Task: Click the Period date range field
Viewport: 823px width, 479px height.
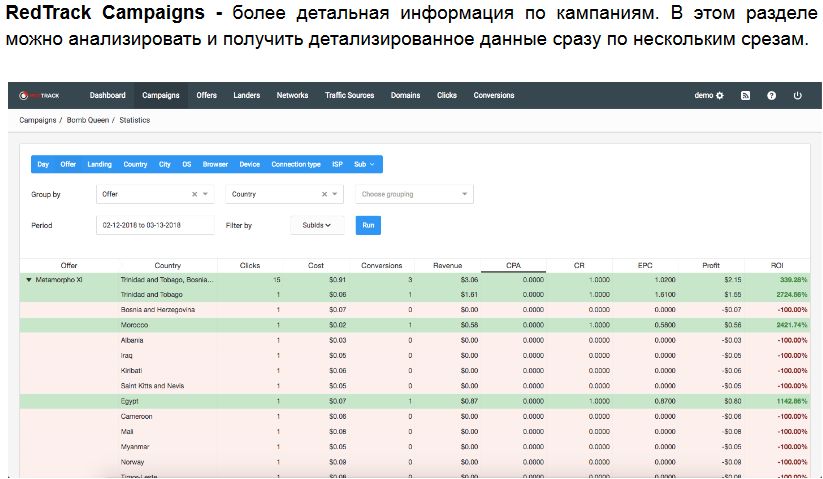Action: pyautogui.click(x=155, y=225)
